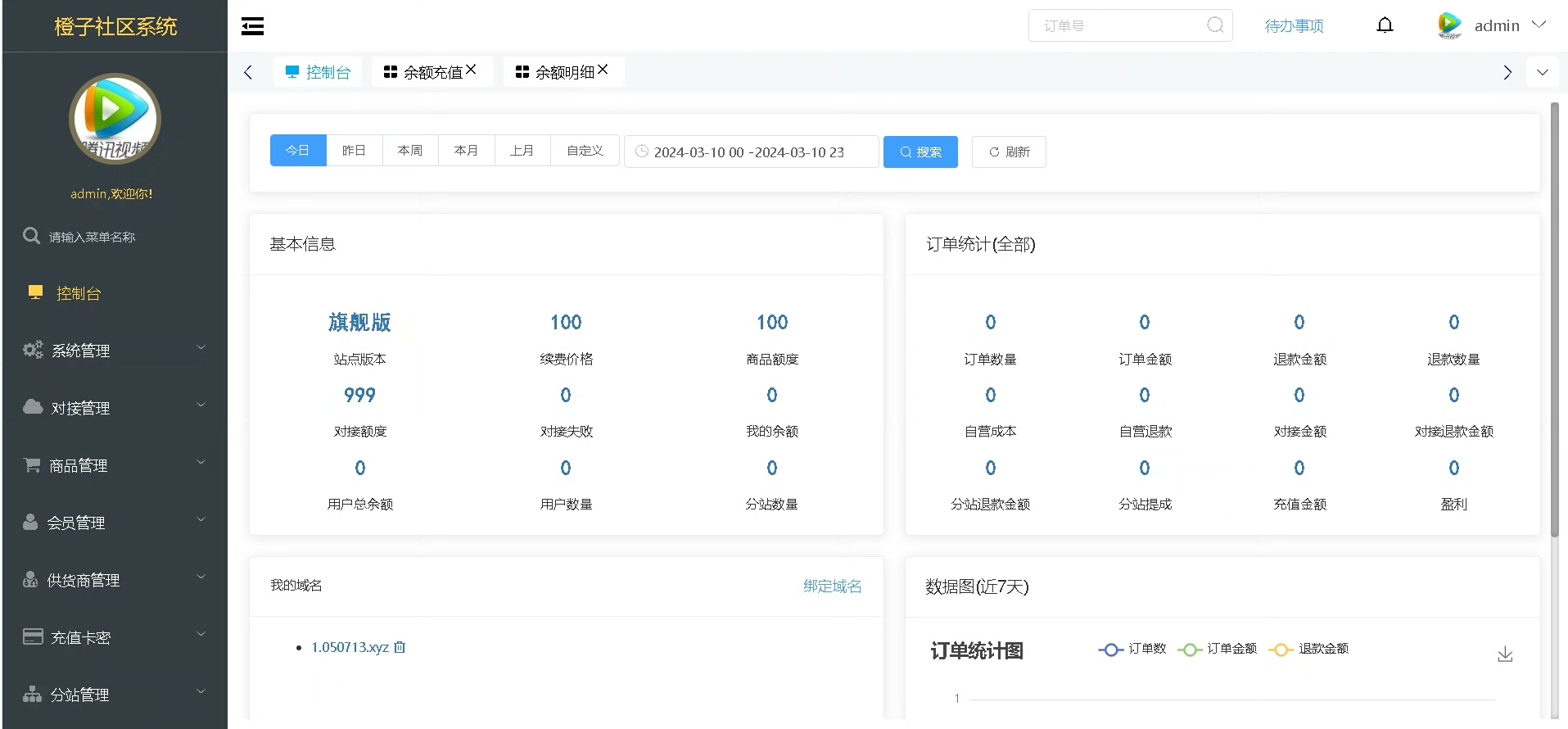Toggle 订单数 series in chart legend
Screen dimensions: 1568x729
pos(1132,649)
